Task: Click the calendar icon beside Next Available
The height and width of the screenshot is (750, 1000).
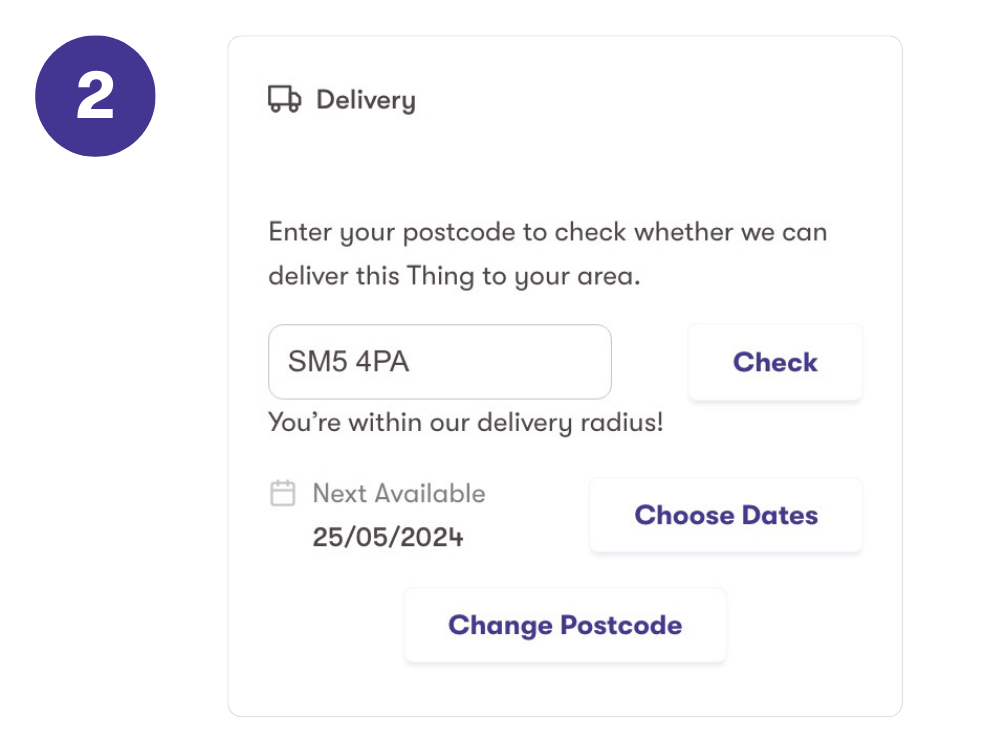Action: (x=283, y=493)
